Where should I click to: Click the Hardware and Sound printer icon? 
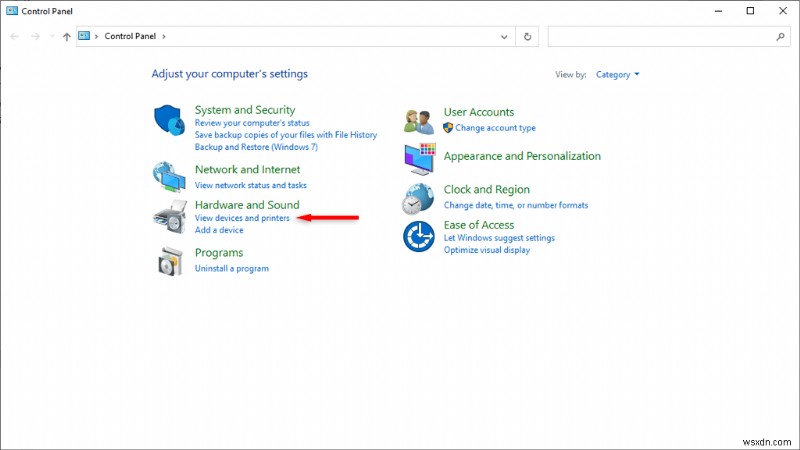coord(170,216)
